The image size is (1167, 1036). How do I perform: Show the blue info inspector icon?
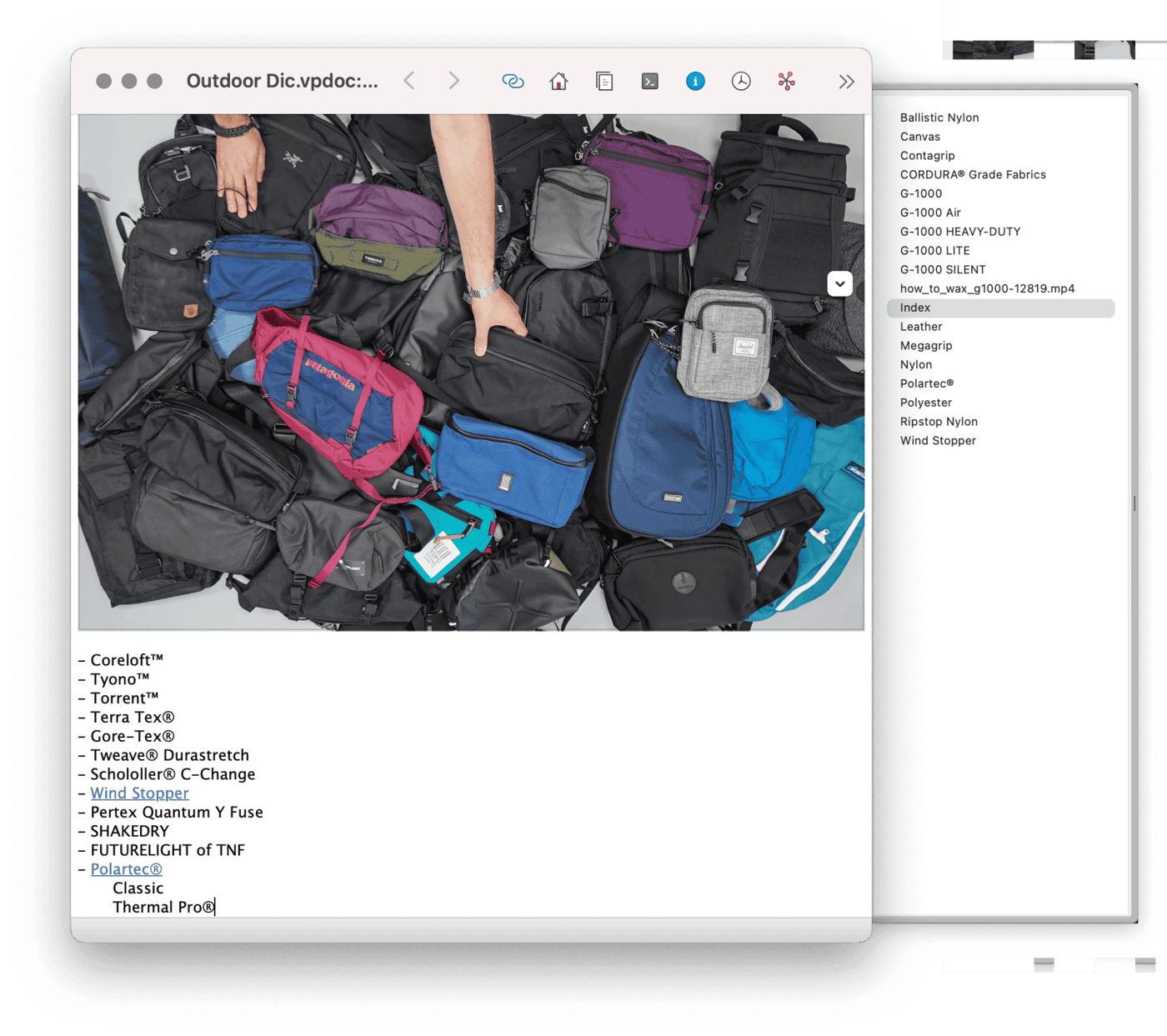click(x=695, y=81)
